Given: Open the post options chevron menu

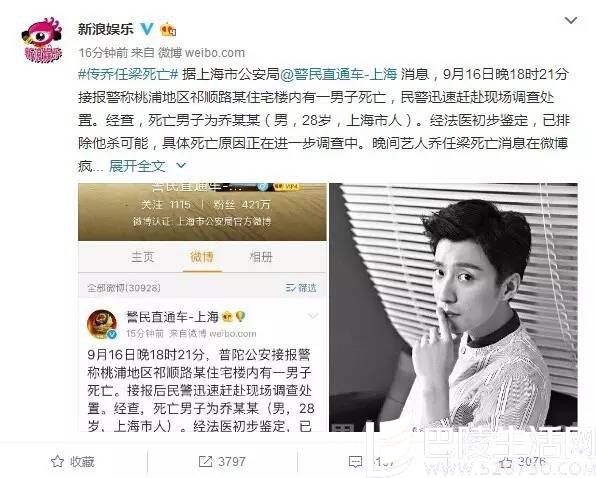Looking at the screenshot, I should click(x=571, y=20).
